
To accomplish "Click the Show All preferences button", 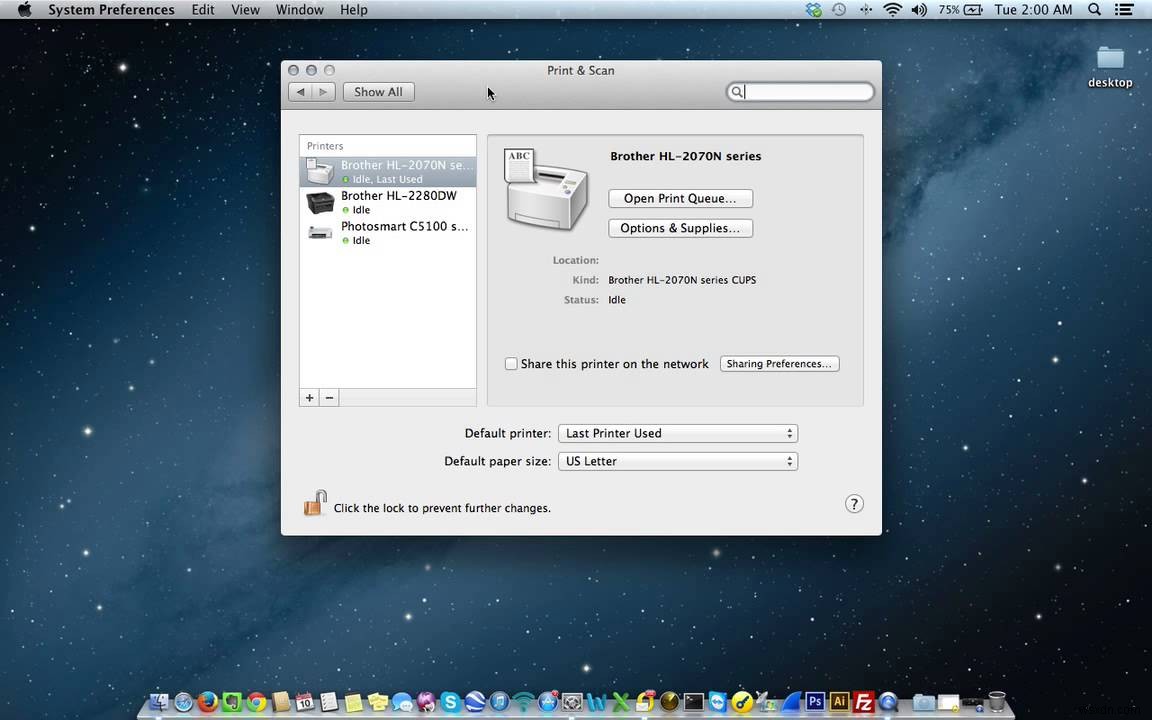I will click(x=378, y=91).
